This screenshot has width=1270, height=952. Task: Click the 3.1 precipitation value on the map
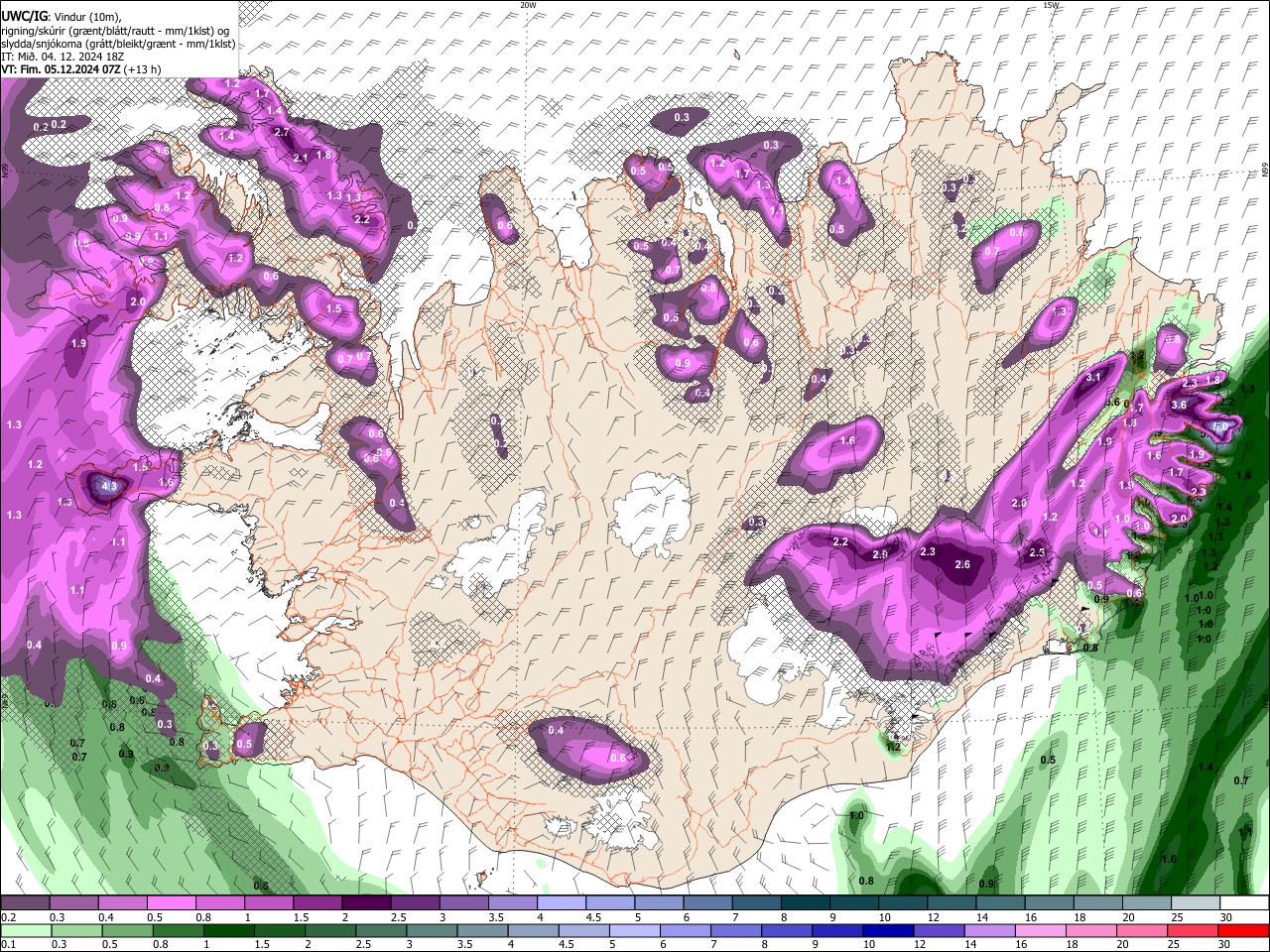click(1093, 378)
